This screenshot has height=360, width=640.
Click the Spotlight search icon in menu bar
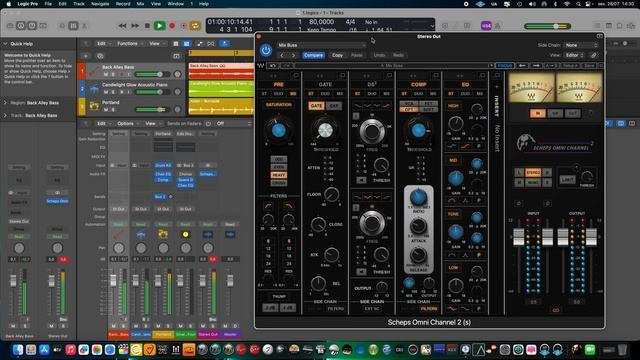(x=578, y=4)
